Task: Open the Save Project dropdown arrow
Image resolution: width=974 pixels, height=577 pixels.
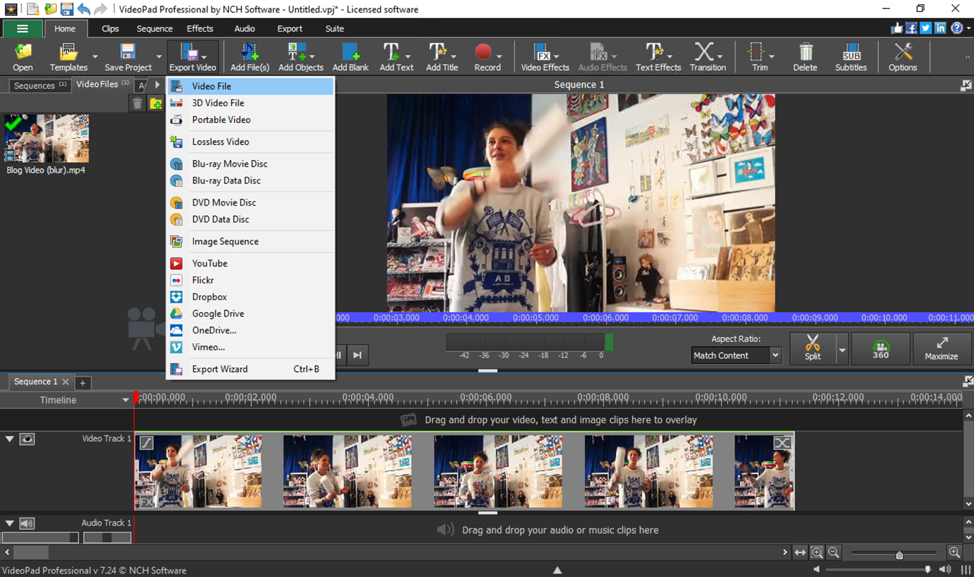Action: [x=159, y=57]
